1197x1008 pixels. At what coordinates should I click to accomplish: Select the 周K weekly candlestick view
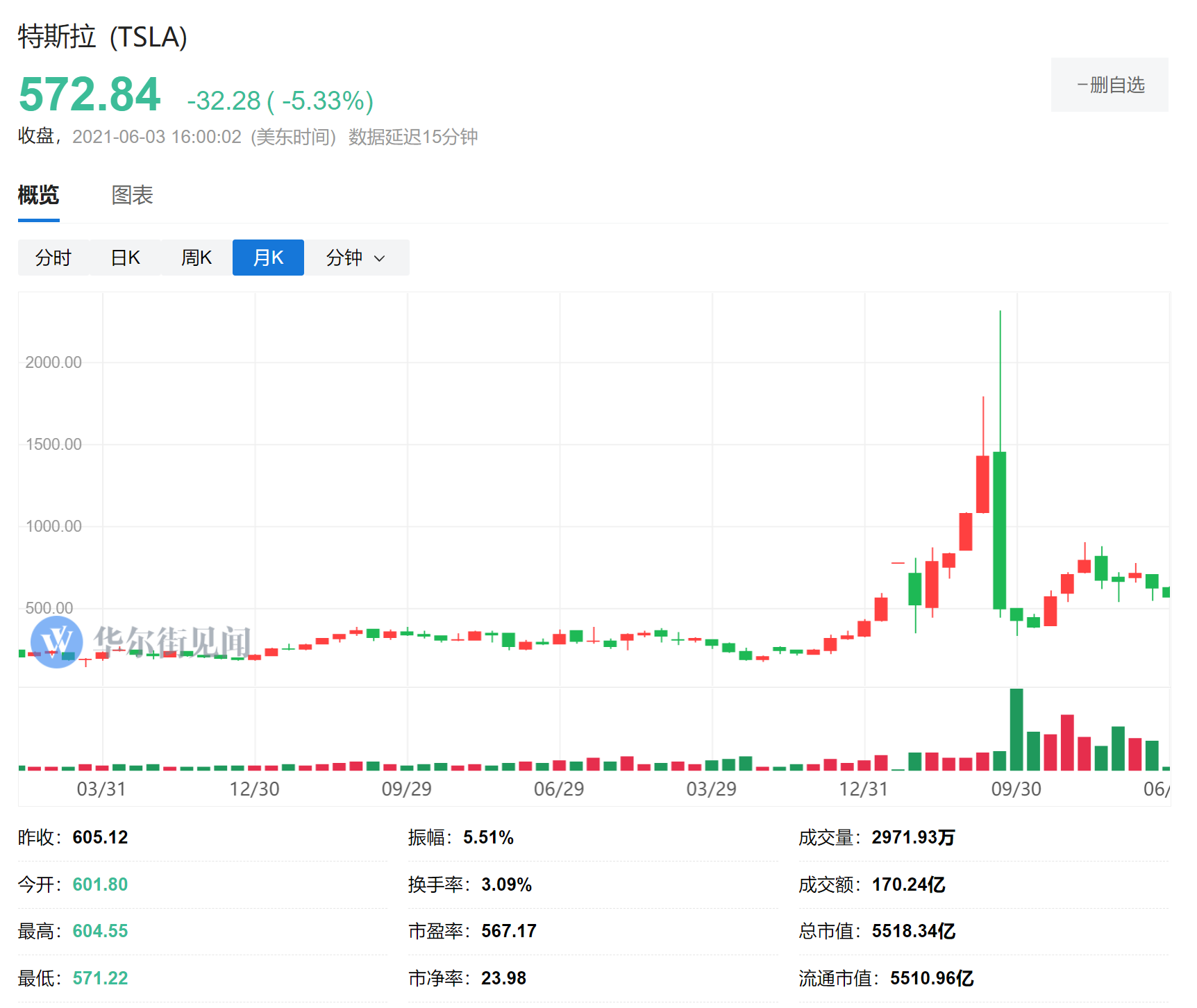196,258
